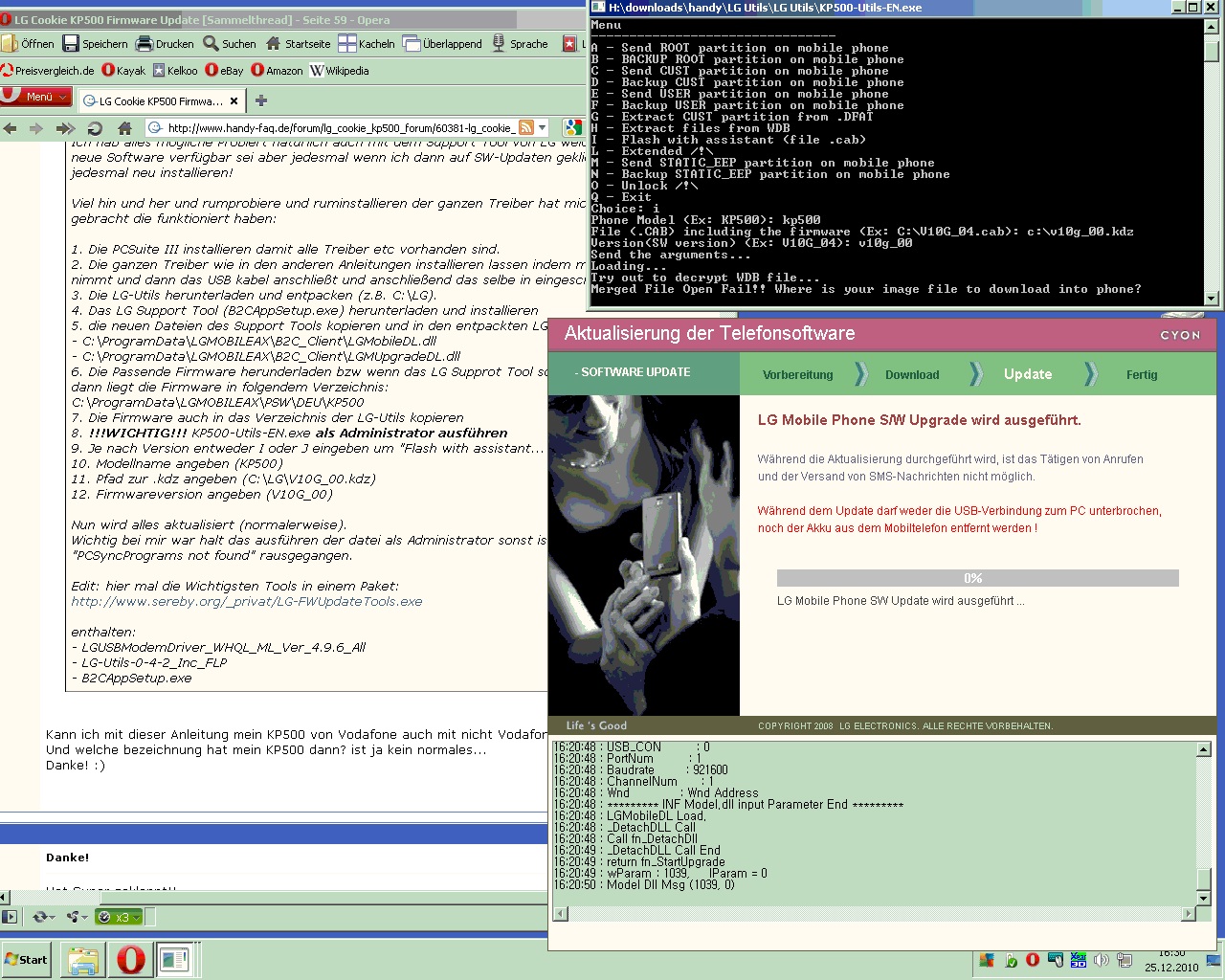1225x980 pixels.
Task: Click the network connection tray icon
Action: click(x=1125, y=960)
